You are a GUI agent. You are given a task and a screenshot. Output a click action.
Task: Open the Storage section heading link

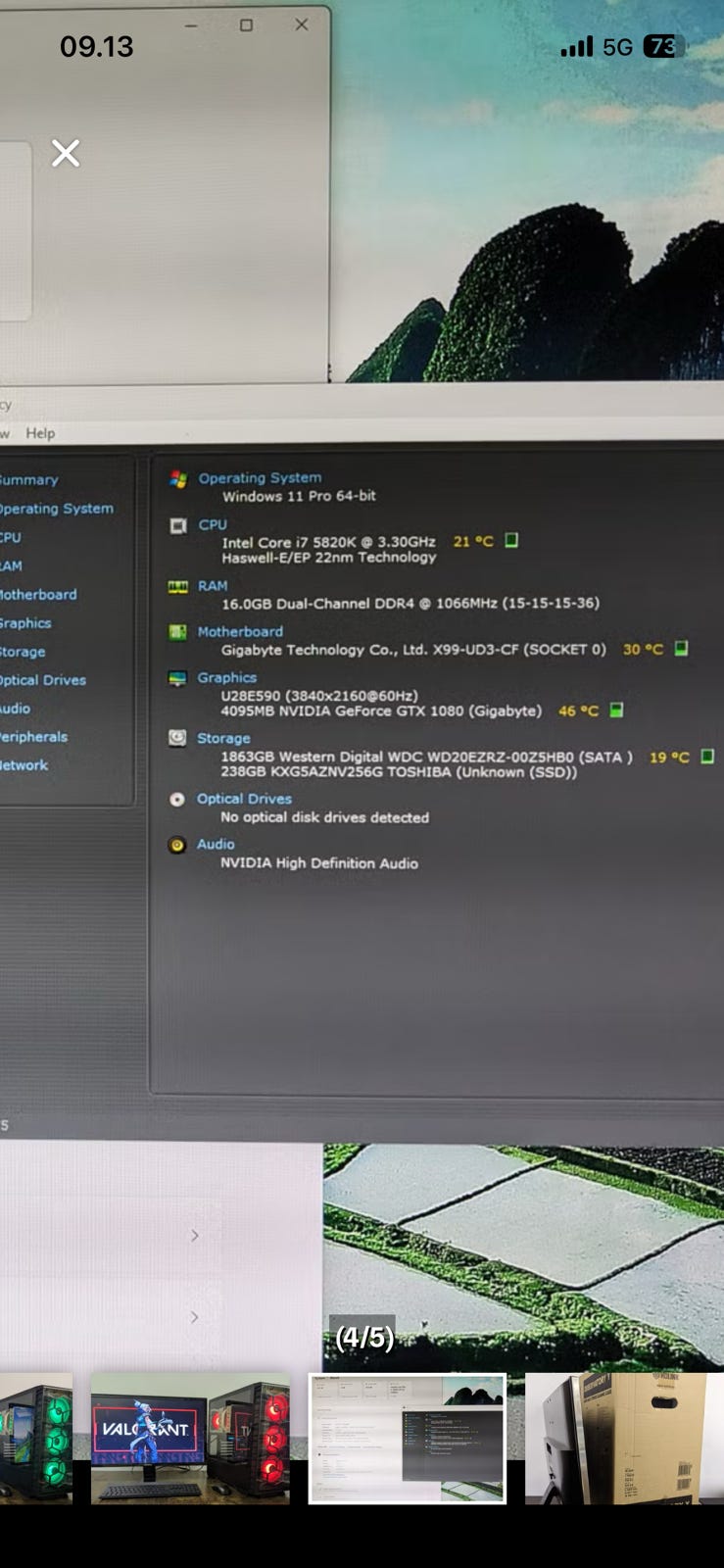click(223, 738)
